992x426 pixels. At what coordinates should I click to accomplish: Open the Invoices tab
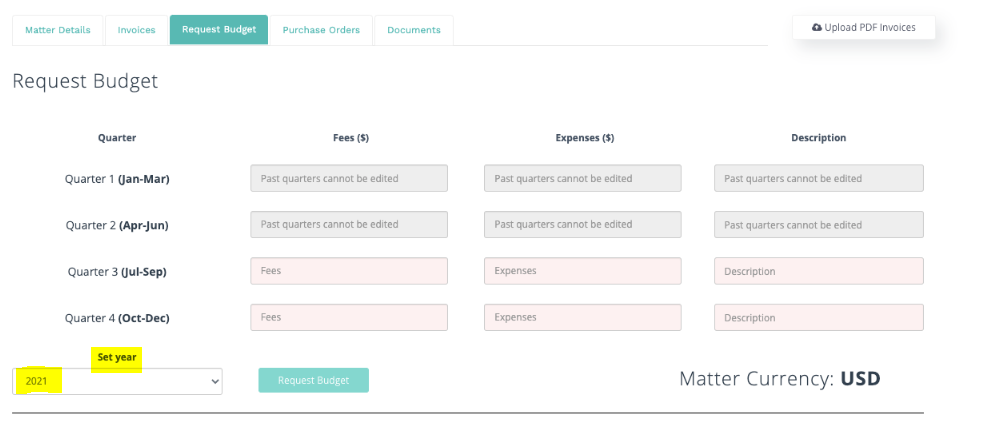136,30
